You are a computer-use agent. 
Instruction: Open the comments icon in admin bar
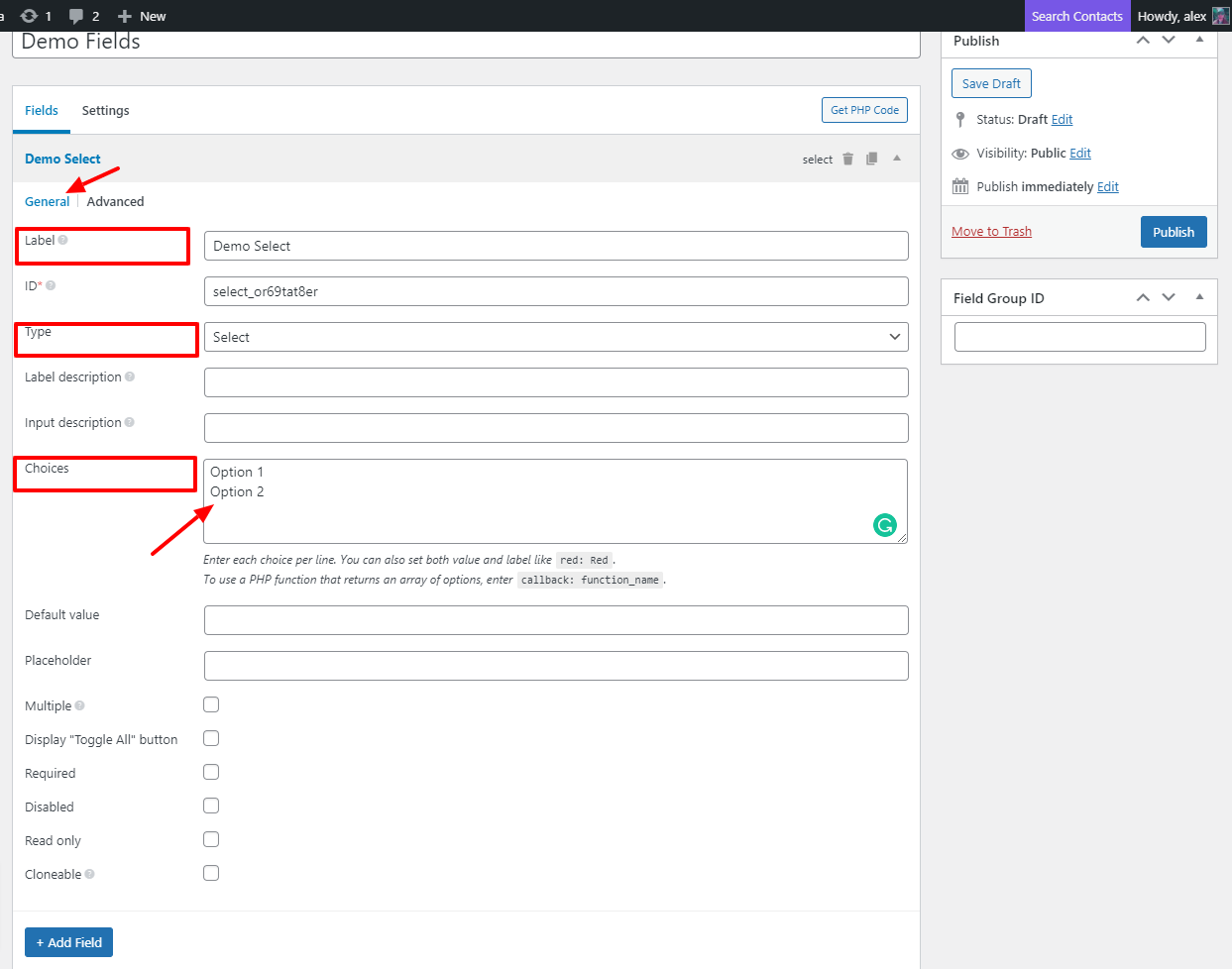(77, 16)
